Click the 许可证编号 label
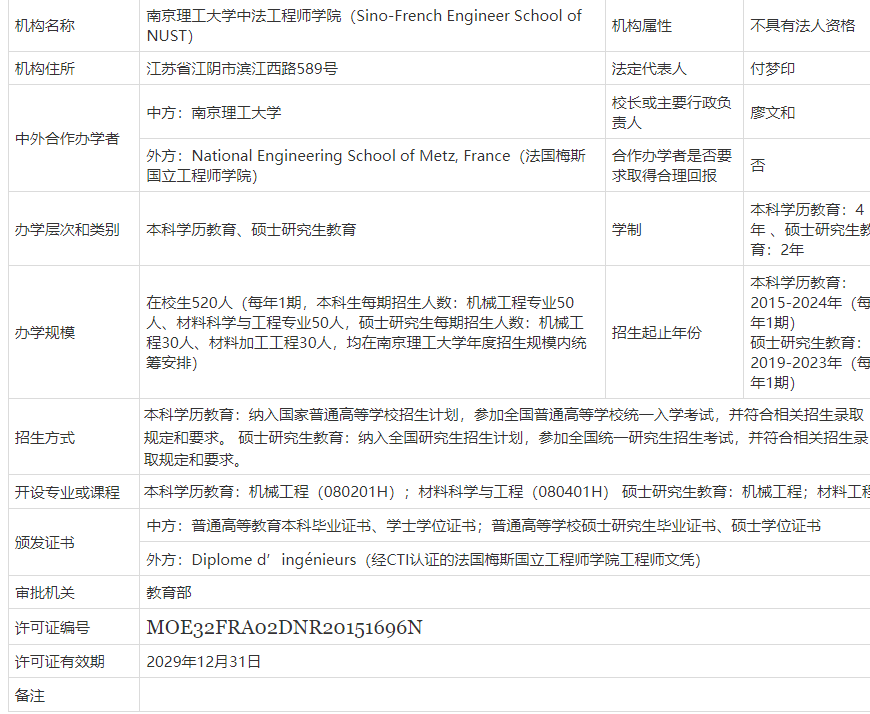The image size is (870, 714). (x=52, y=628)
